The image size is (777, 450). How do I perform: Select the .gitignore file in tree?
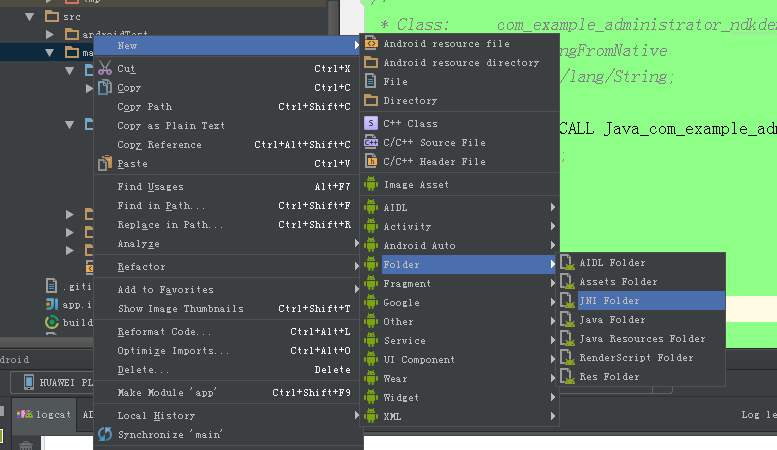pyautogui.click(x=76, y=287)
